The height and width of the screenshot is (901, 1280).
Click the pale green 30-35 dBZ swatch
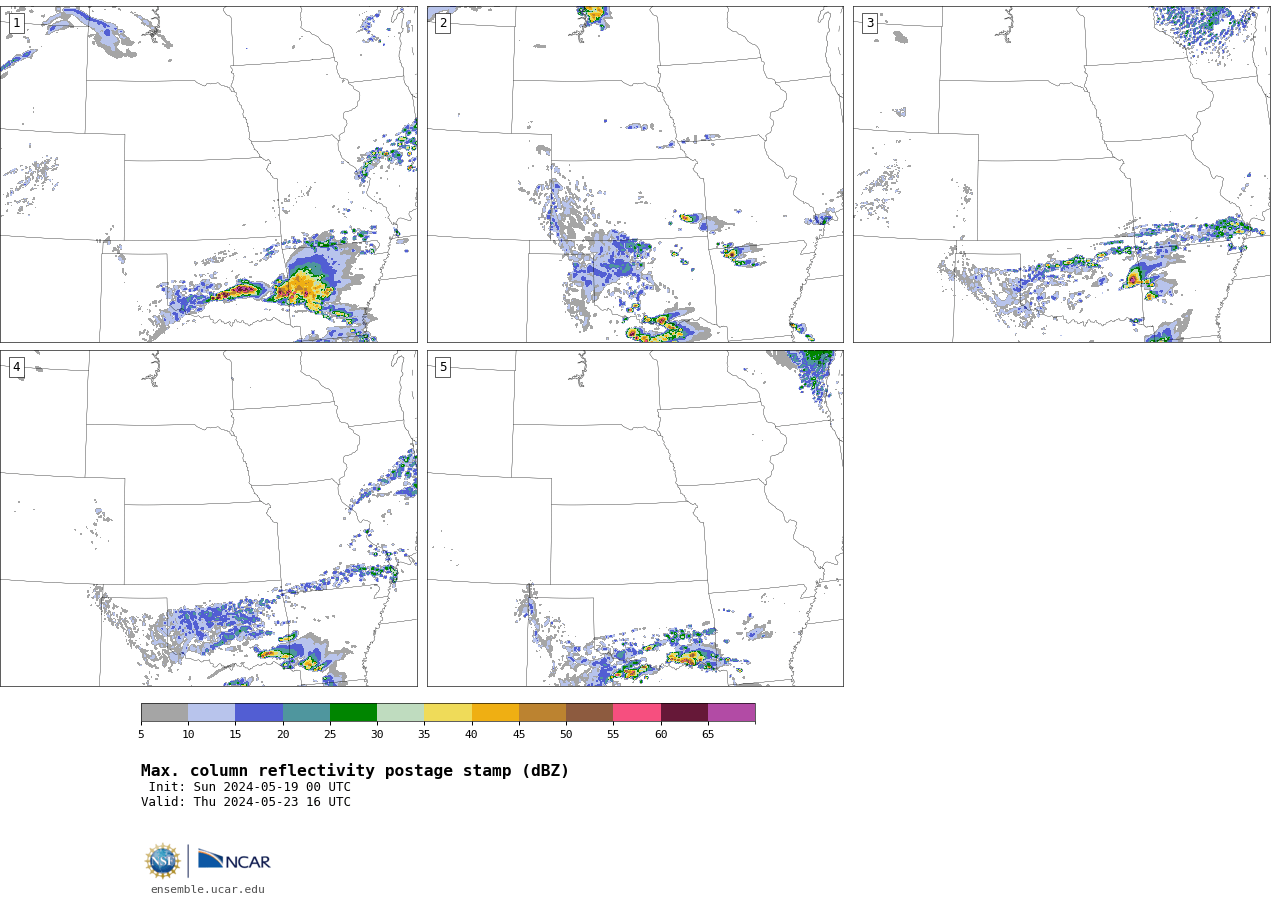pyautogui.click(x=400, y=713)
